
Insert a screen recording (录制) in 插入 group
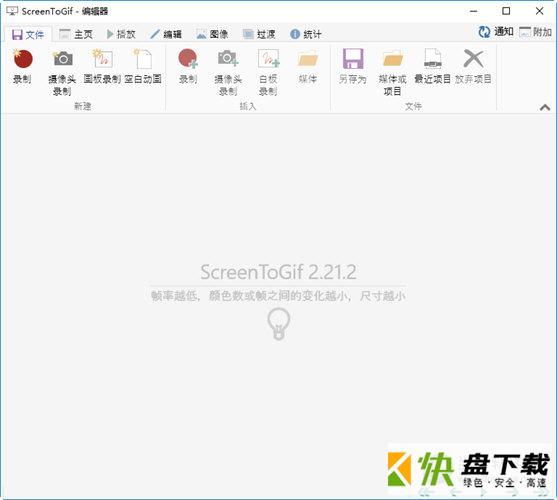pyautogui.click(x=188, y=66)
